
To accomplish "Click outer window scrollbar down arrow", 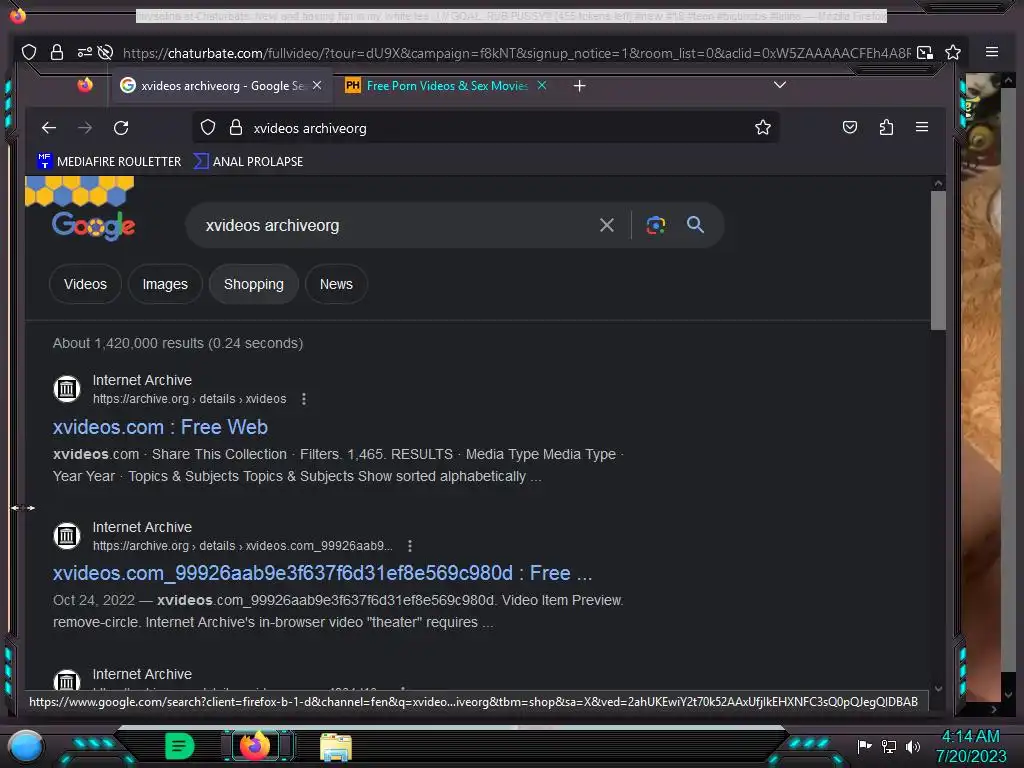I will point(1008,695).
